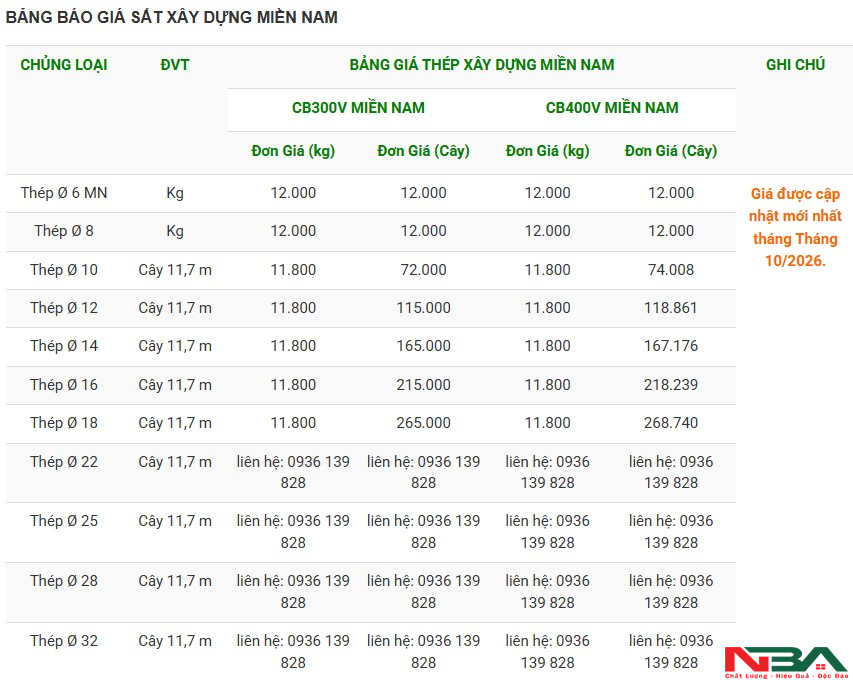The width and height of the screenshot is (853, 684).
Task: Click the 'BẢNG GIÁ THÉP XÂY DỰNG MIỀN NAM' header
Action: pos(481,65)
